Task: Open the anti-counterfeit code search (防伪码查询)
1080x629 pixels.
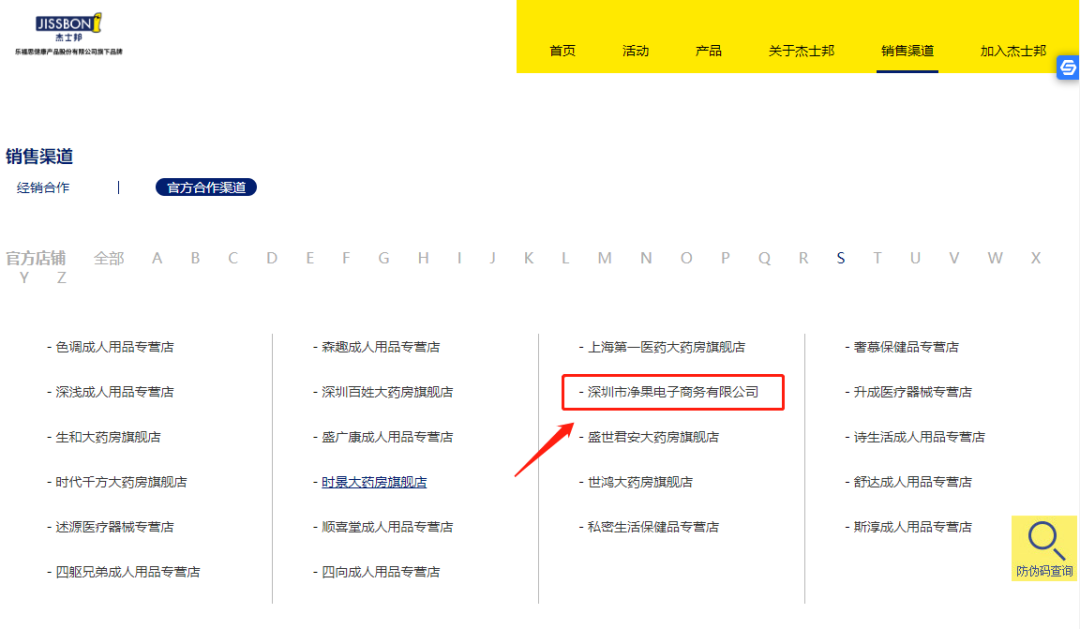Action: tap(1045, 549)
